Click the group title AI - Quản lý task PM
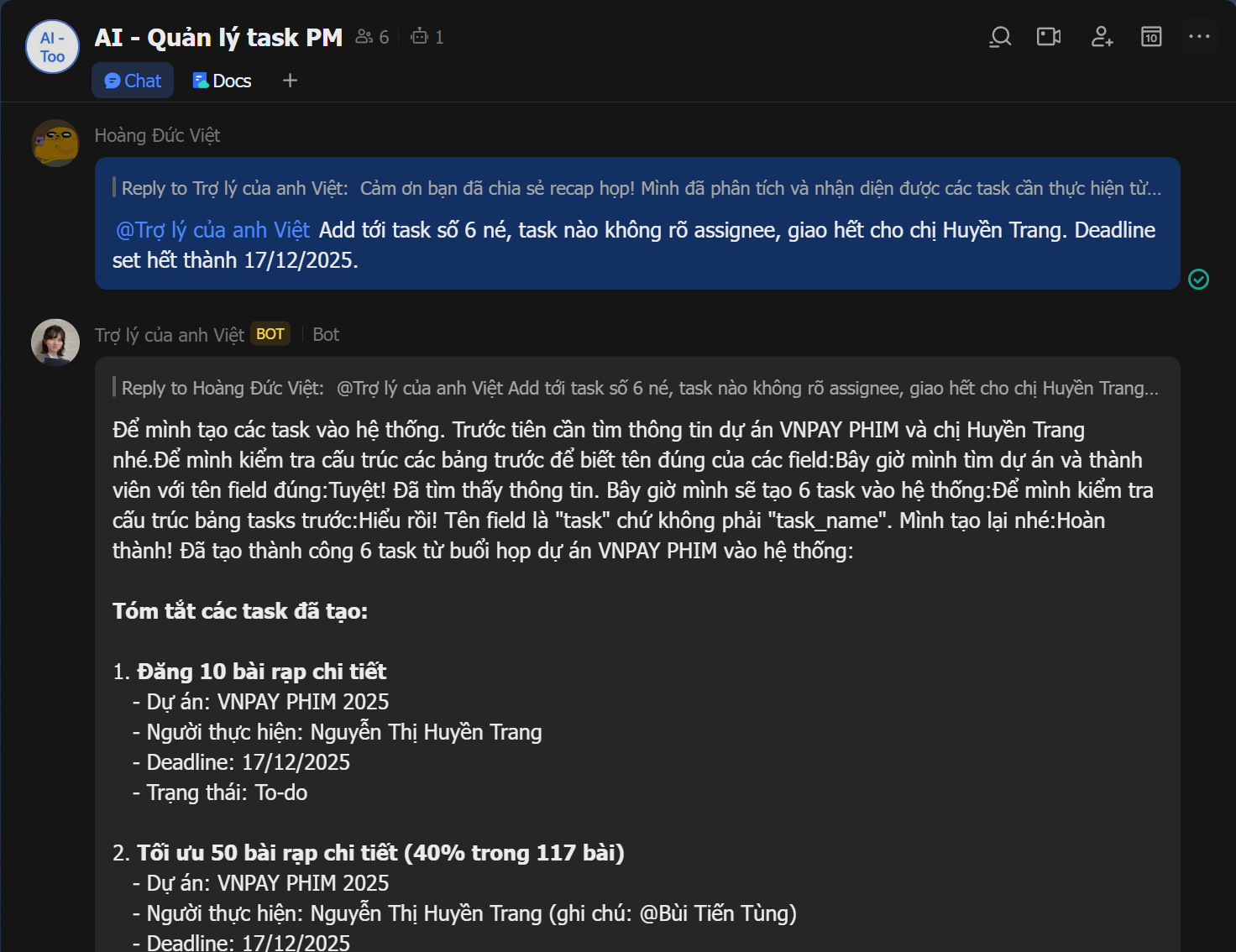 coord(218,38)
